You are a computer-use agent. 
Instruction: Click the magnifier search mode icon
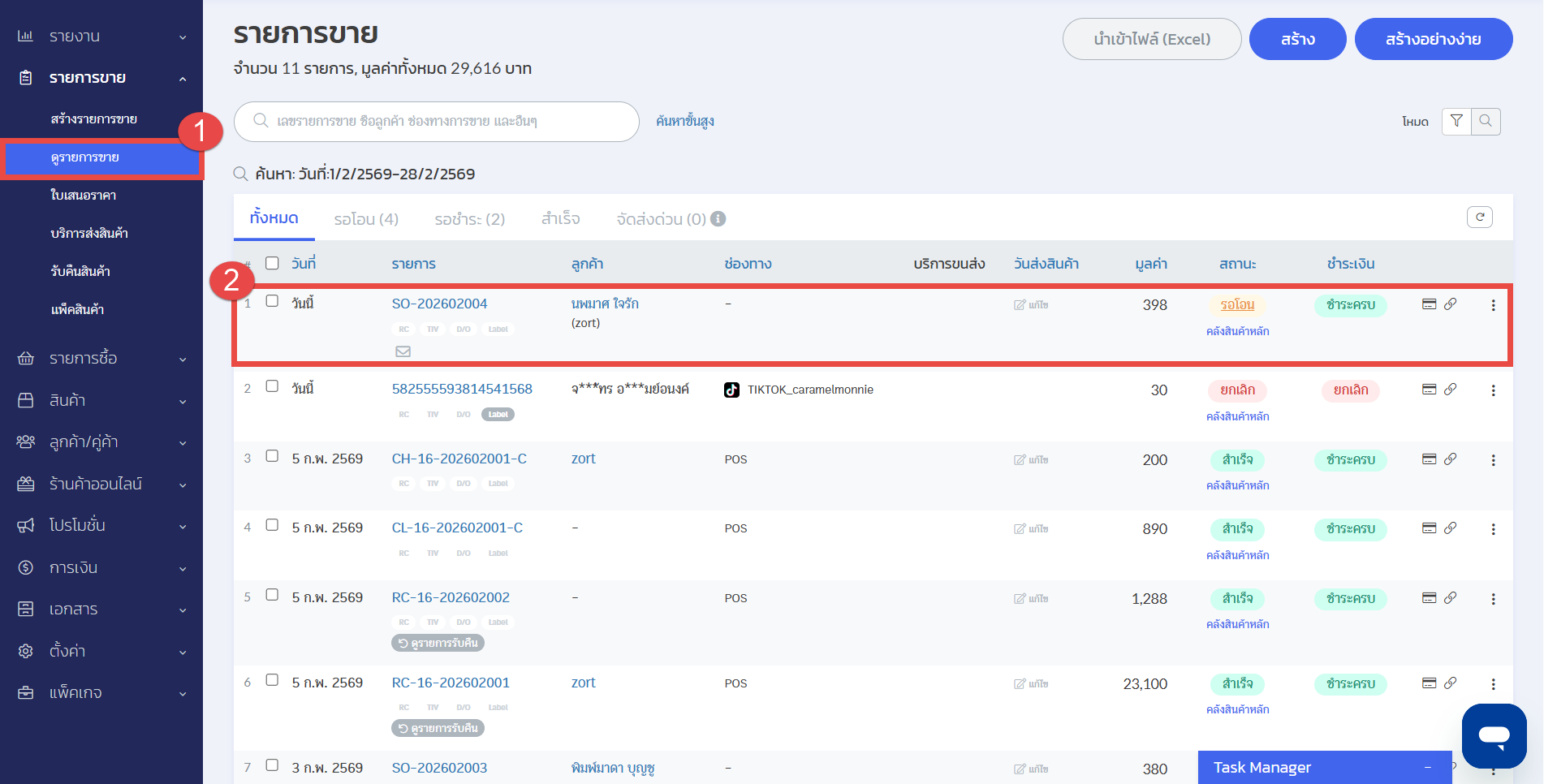(x=1486, y=121)
